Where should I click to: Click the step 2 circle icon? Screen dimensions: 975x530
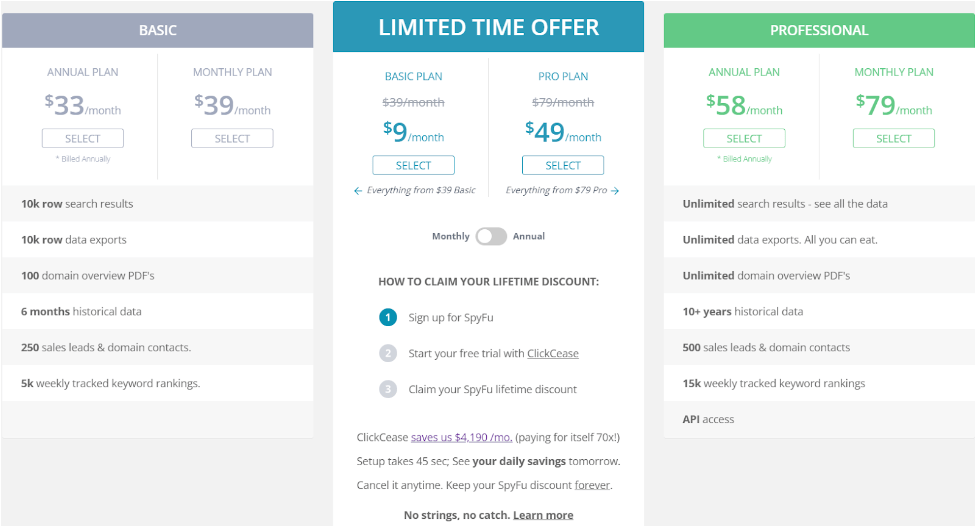[x=388, y=353]
